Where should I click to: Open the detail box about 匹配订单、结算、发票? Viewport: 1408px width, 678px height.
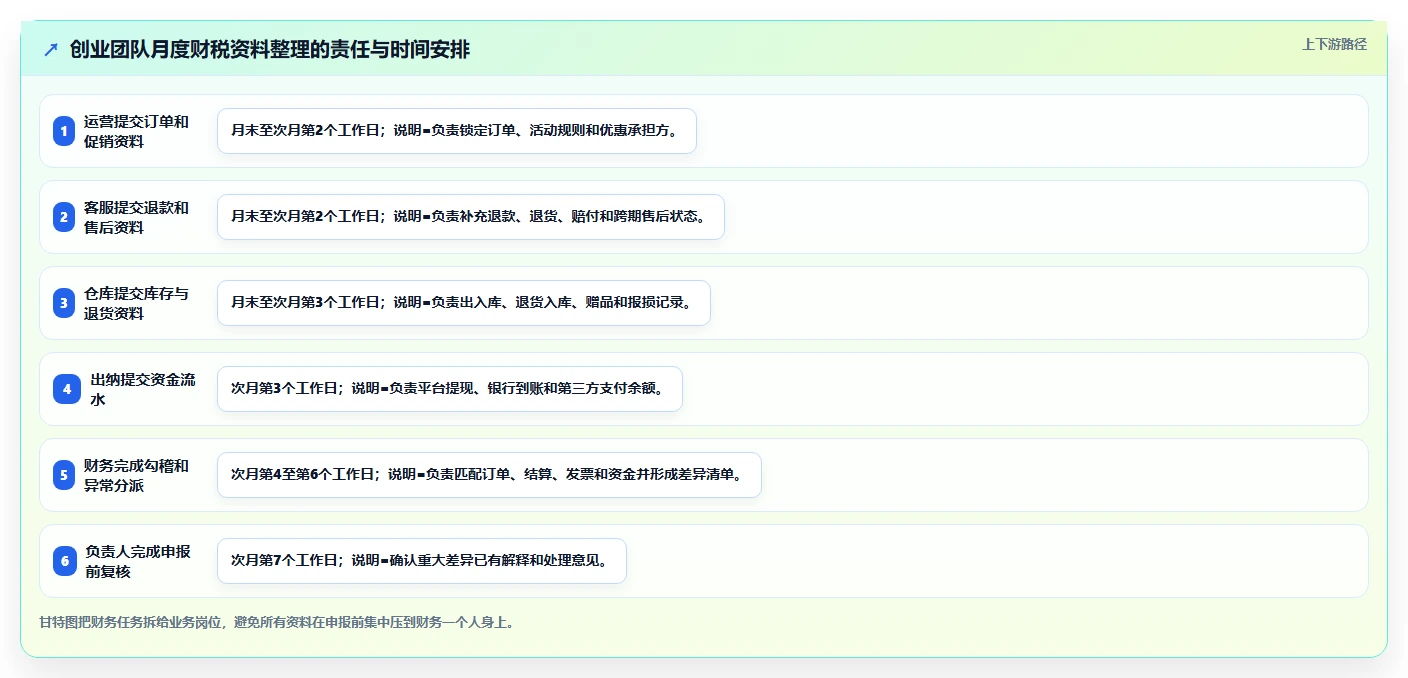tap(489, 475)
